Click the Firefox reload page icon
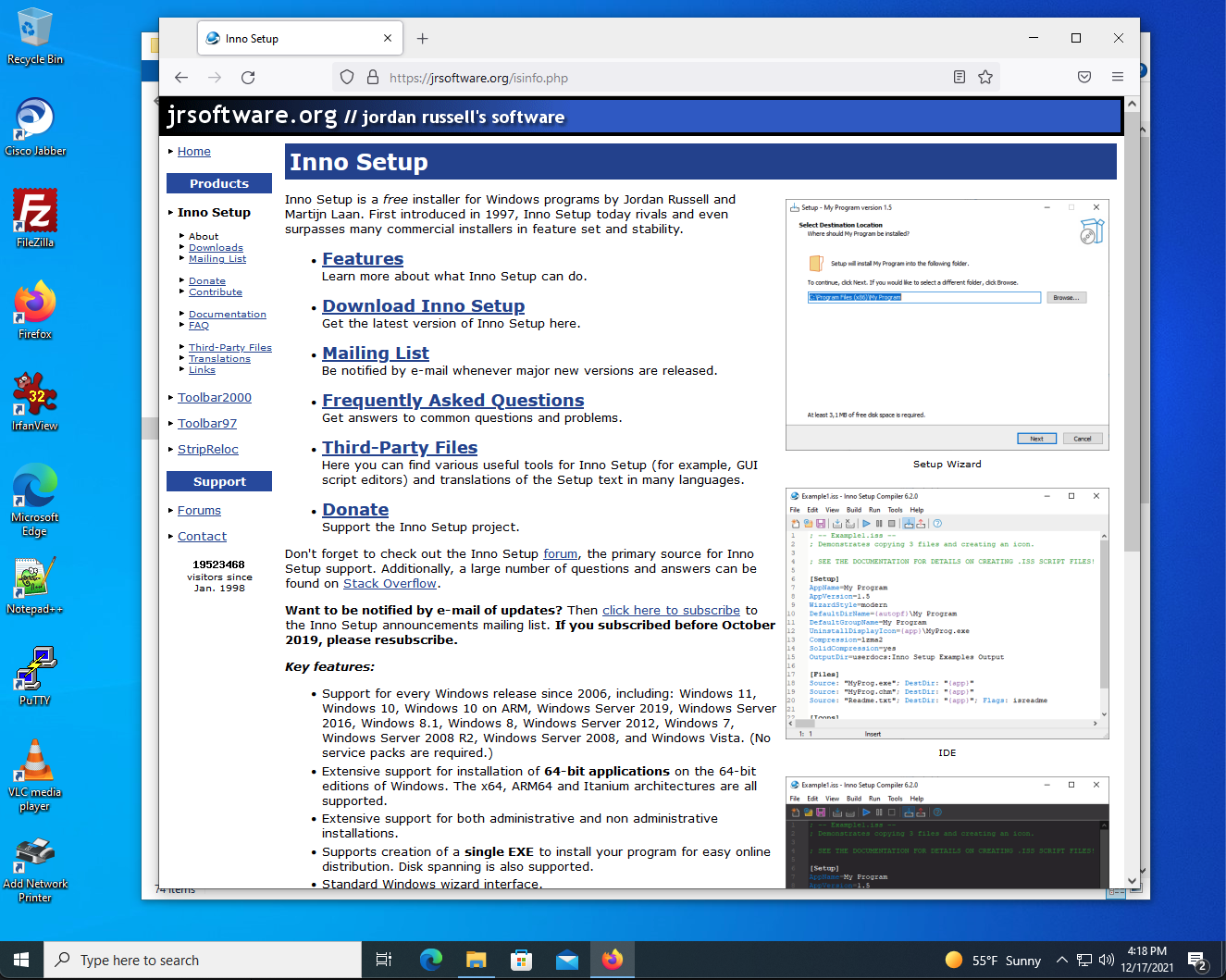The width and height of the screenshot is (1226, 980). coord(248,78)
